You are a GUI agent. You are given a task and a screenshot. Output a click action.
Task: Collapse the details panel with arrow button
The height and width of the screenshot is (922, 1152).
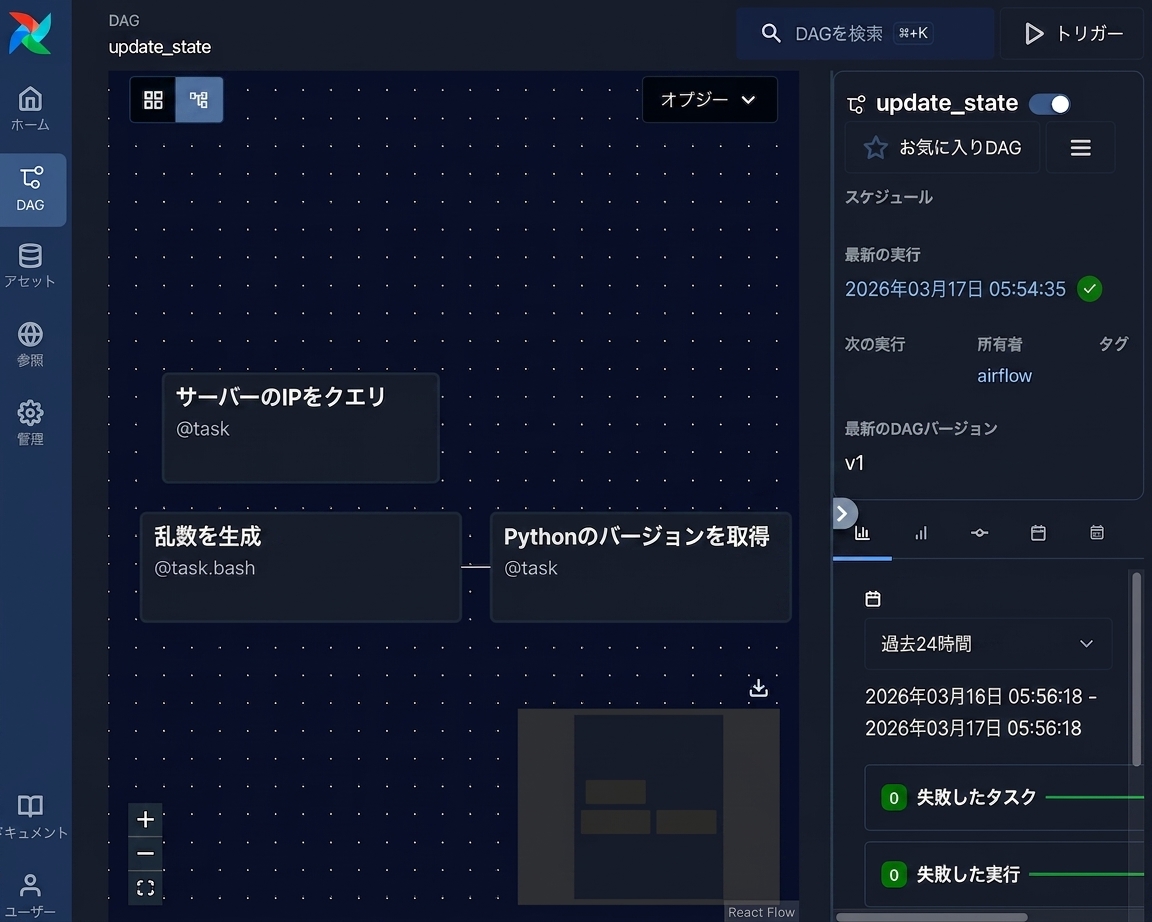point(843,513)
